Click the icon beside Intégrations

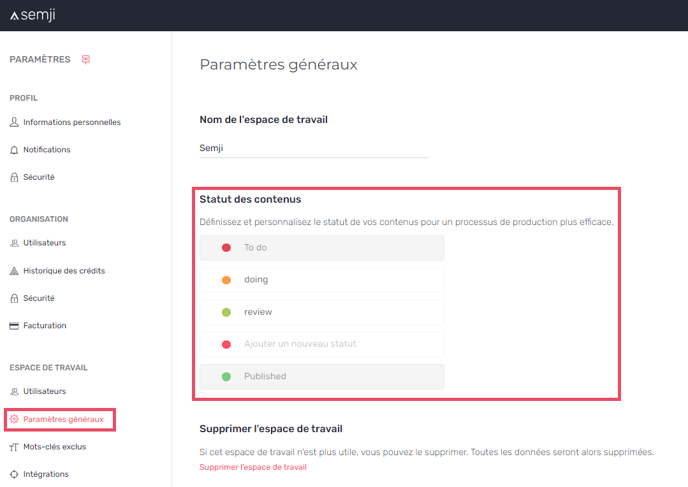(14, 474)
